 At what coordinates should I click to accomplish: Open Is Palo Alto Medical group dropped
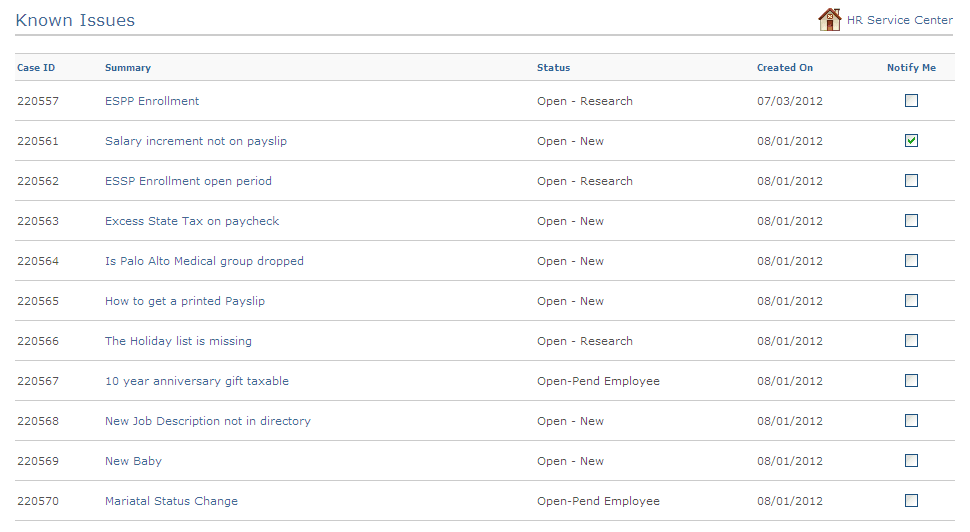[x=204, y=261]
